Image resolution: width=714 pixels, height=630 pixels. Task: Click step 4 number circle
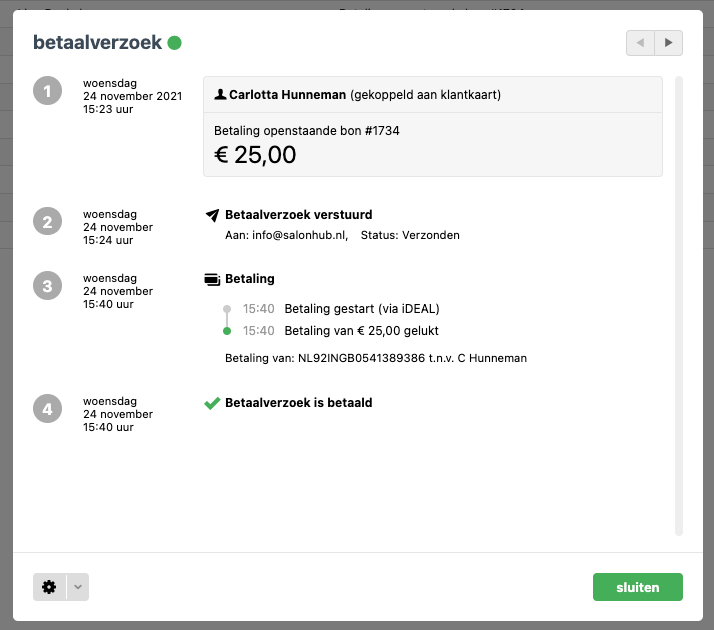coord(46,409)
